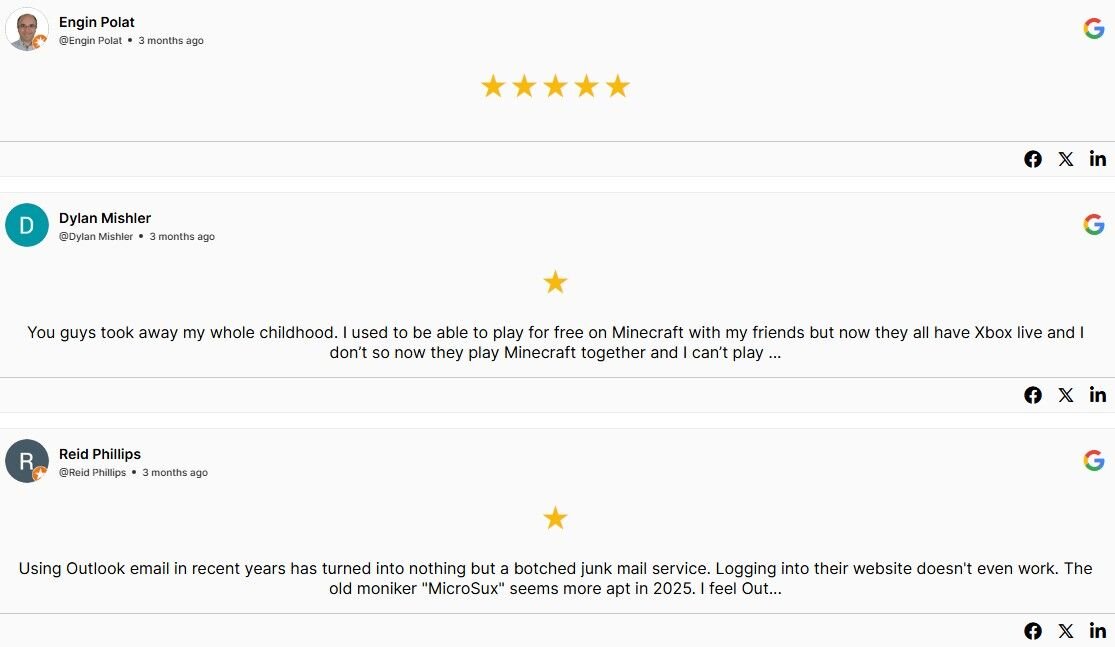
Task: Select the five-star rating on Engin Polat's review
Action: coord(555,86)
